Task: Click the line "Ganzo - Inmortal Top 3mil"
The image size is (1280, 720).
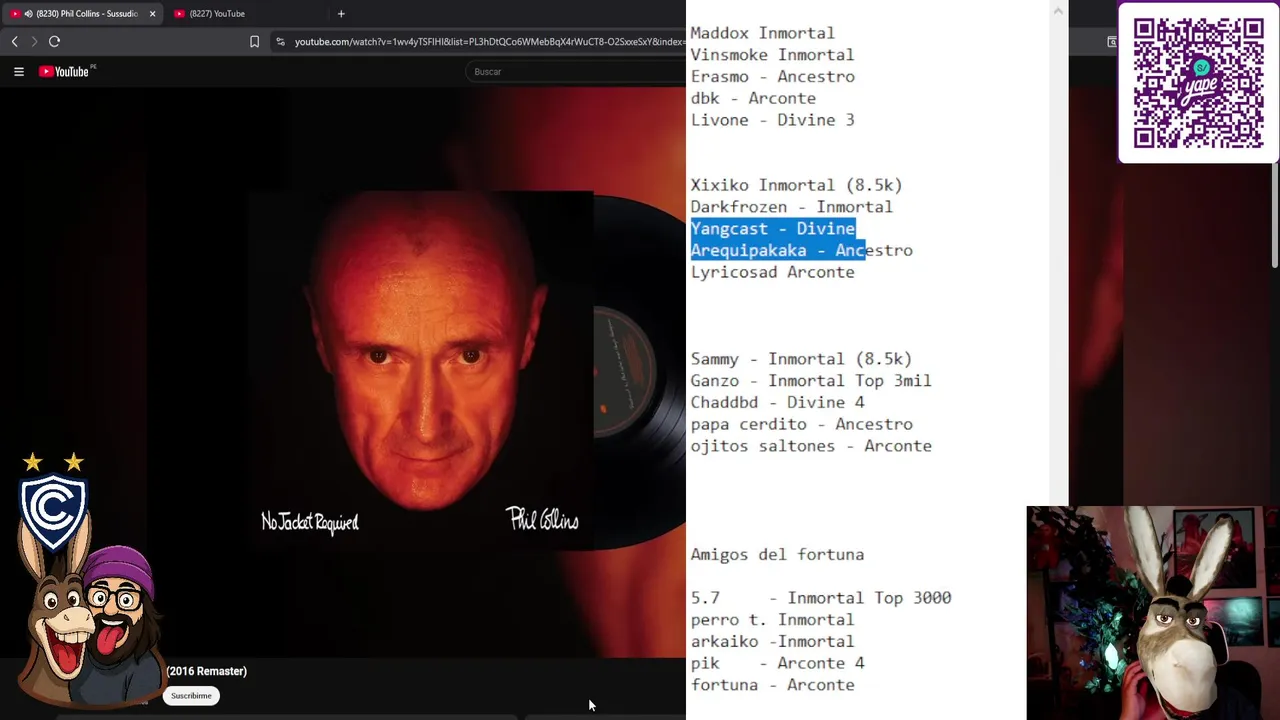Action: point(811,381)
